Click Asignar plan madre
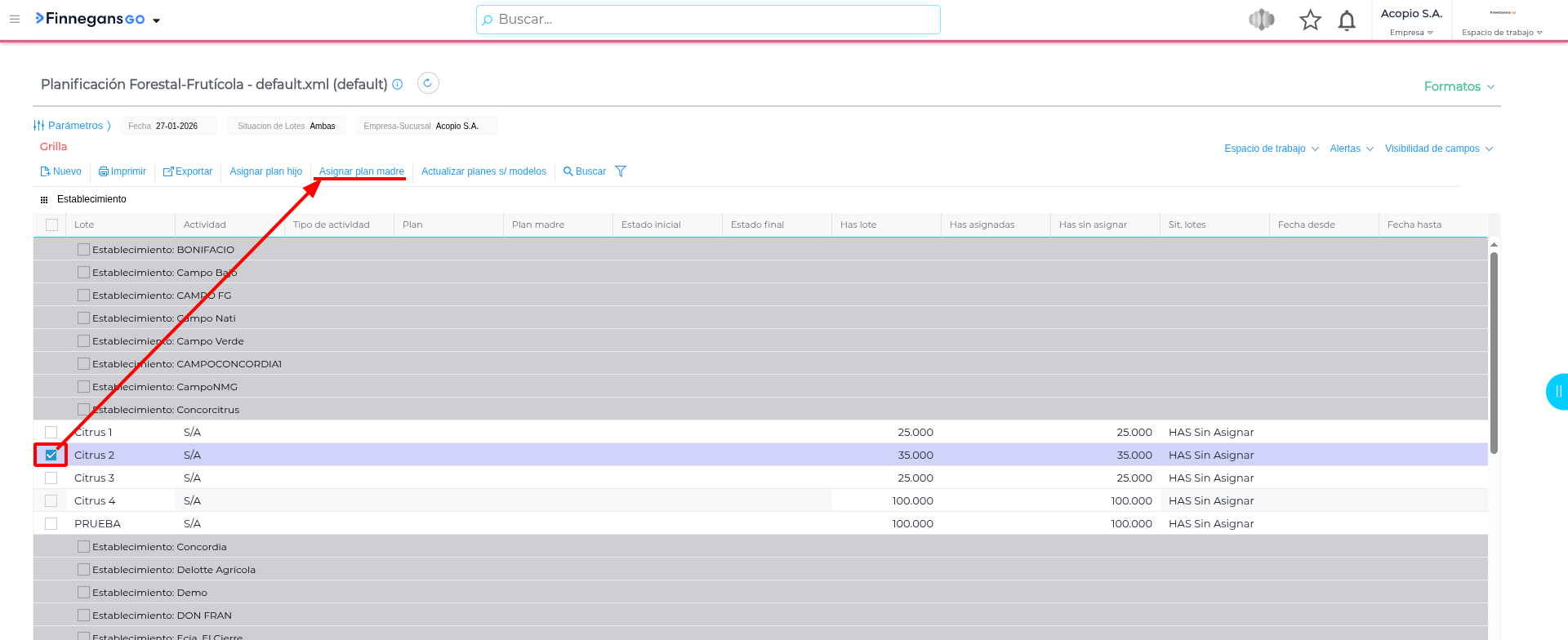This screenshot has width=1568, height=640. [x=361, y=171]
